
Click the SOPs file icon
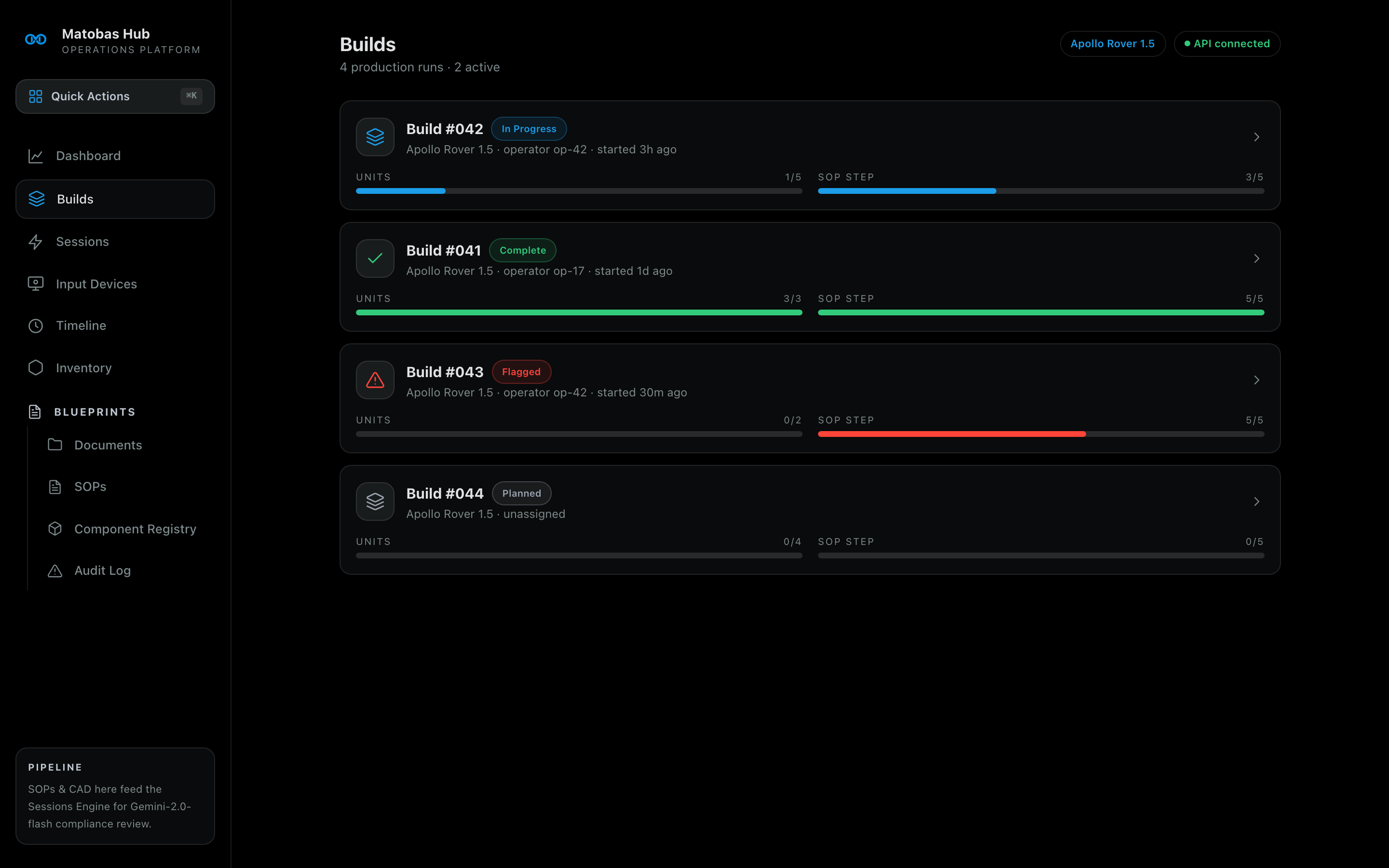coord(55,487)
